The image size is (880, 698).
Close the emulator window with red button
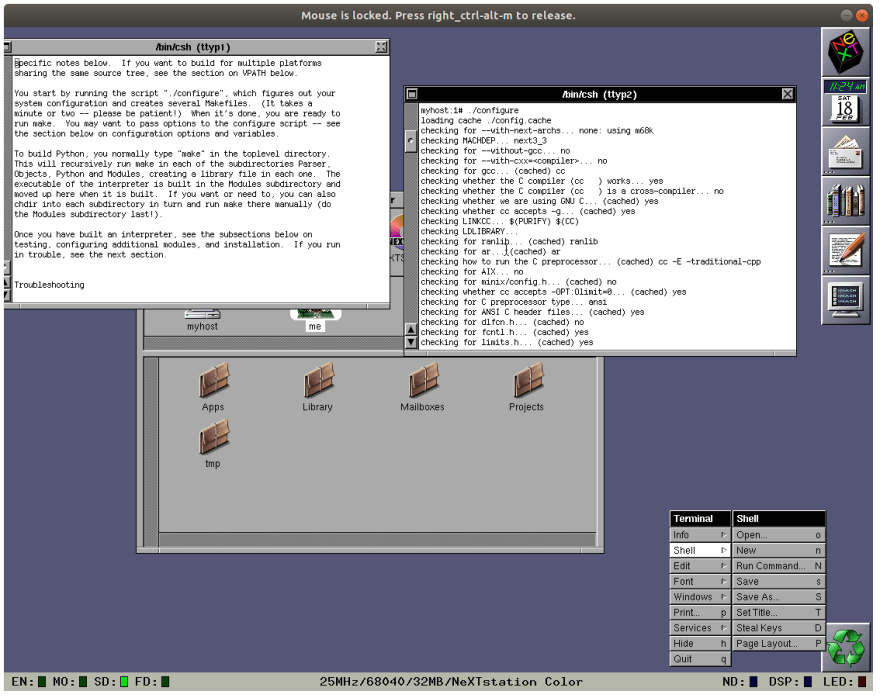(x=862, y=16)
